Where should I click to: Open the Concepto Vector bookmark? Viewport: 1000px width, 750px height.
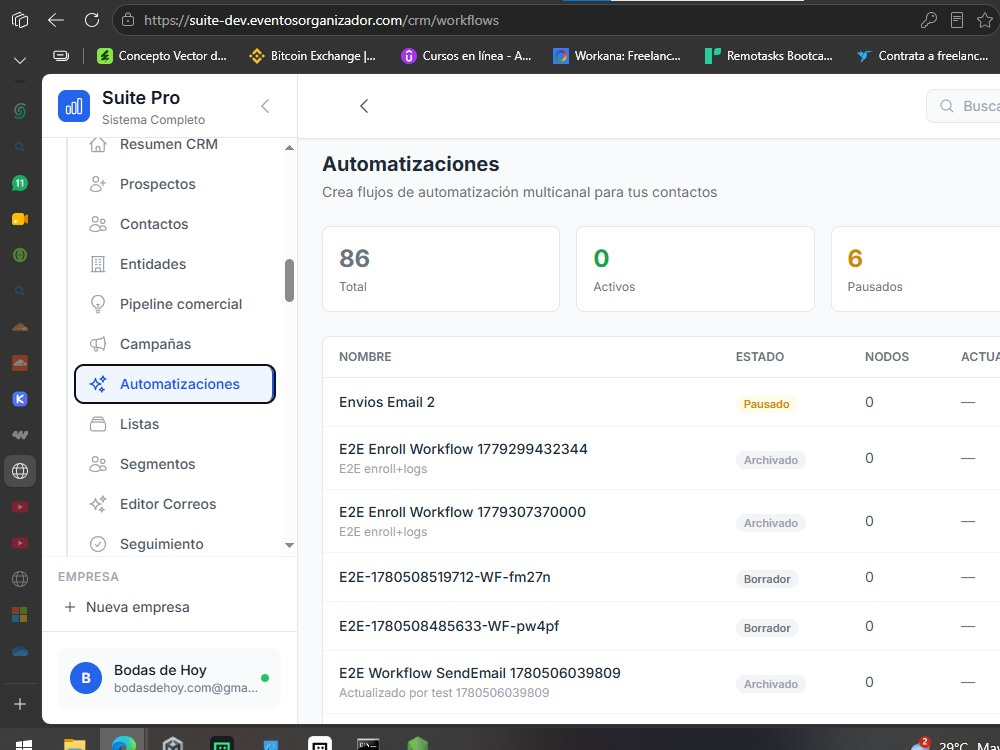[161, 56]
